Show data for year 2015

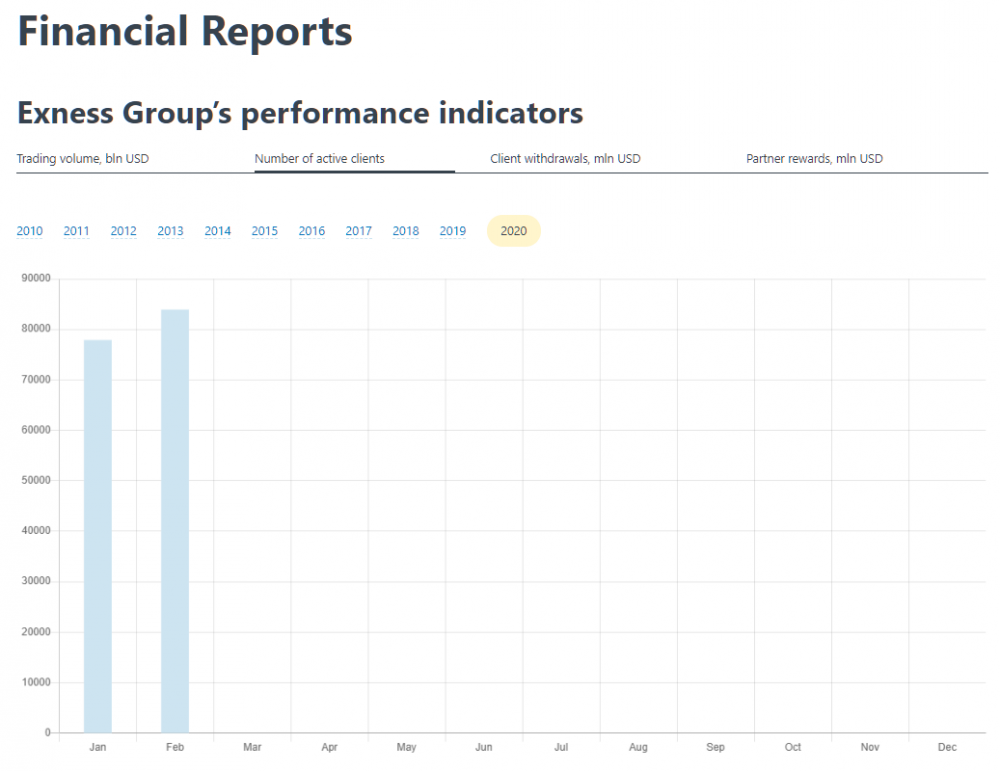(x=265, y=231)
